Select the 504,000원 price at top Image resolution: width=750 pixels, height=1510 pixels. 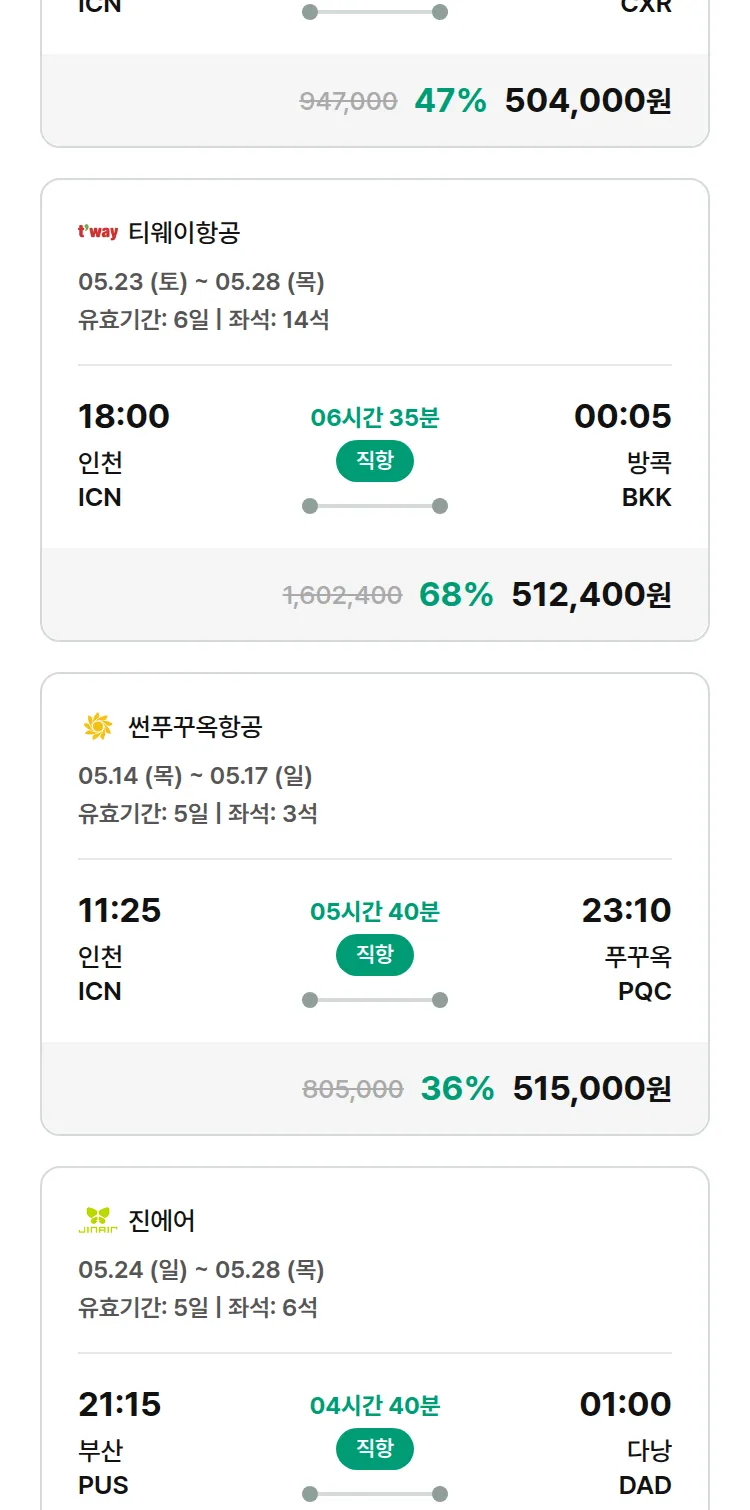pos(588,101)
